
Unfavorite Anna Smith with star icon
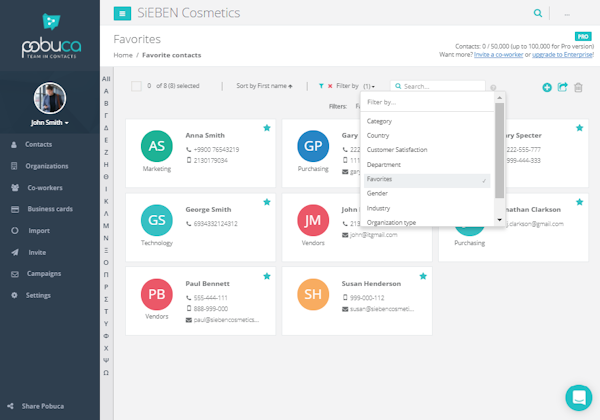tap(267, 128)
